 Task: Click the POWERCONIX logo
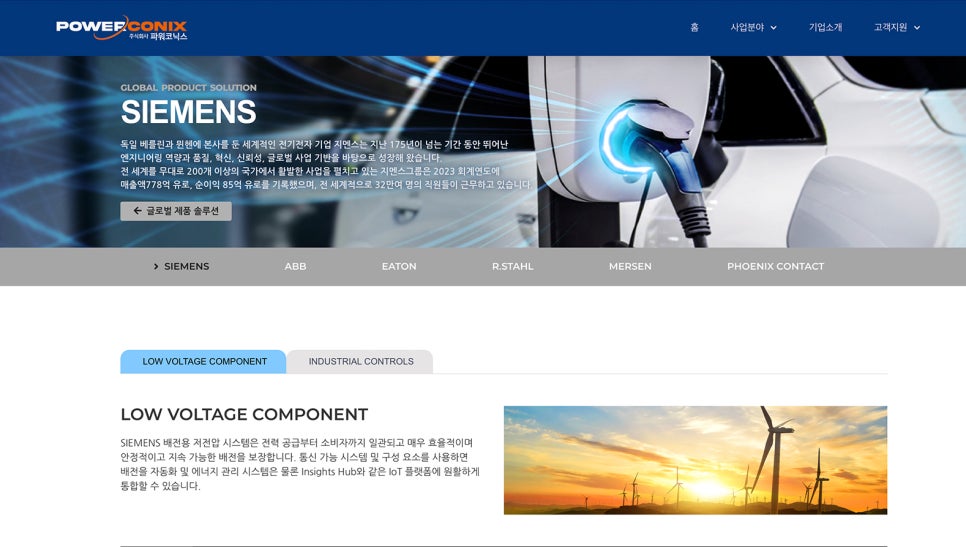[121, 28]
